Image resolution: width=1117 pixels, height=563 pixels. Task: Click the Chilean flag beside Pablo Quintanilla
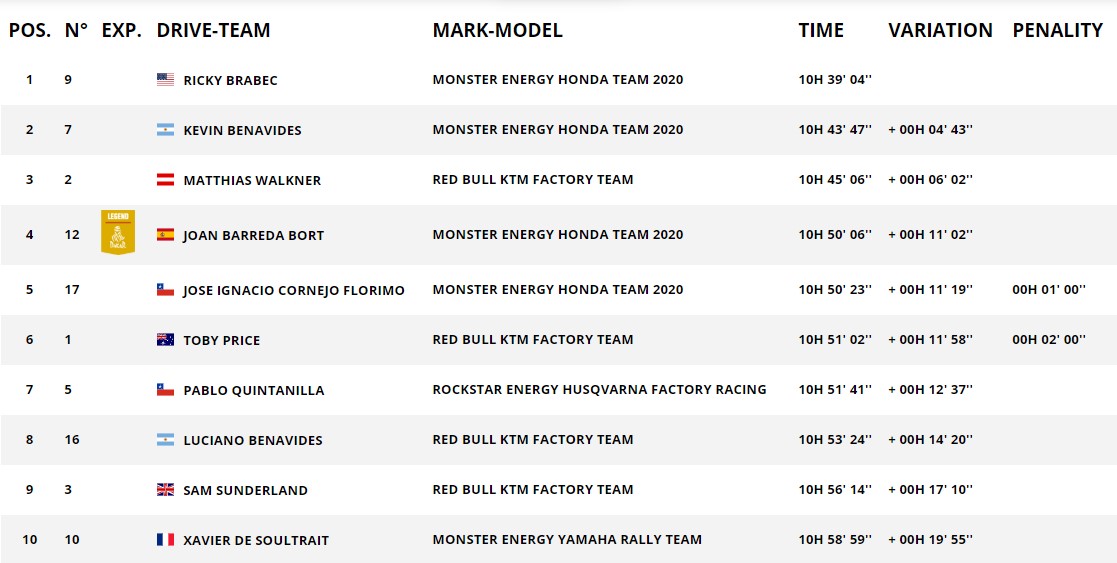coord(165,390)
